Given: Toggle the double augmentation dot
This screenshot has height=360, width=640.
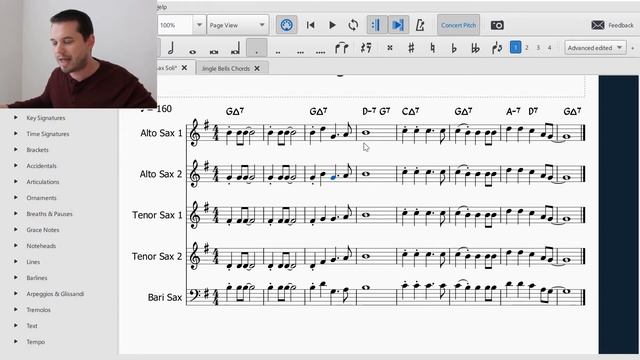Looking at the screenshot, I should [x=278, y=51].
